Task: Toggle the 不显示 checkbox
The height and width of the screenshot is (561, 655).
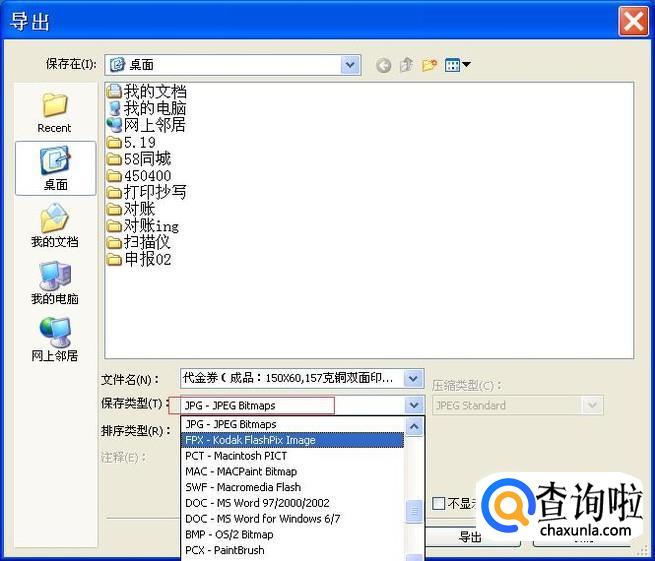Action: (x=438, y=503)
